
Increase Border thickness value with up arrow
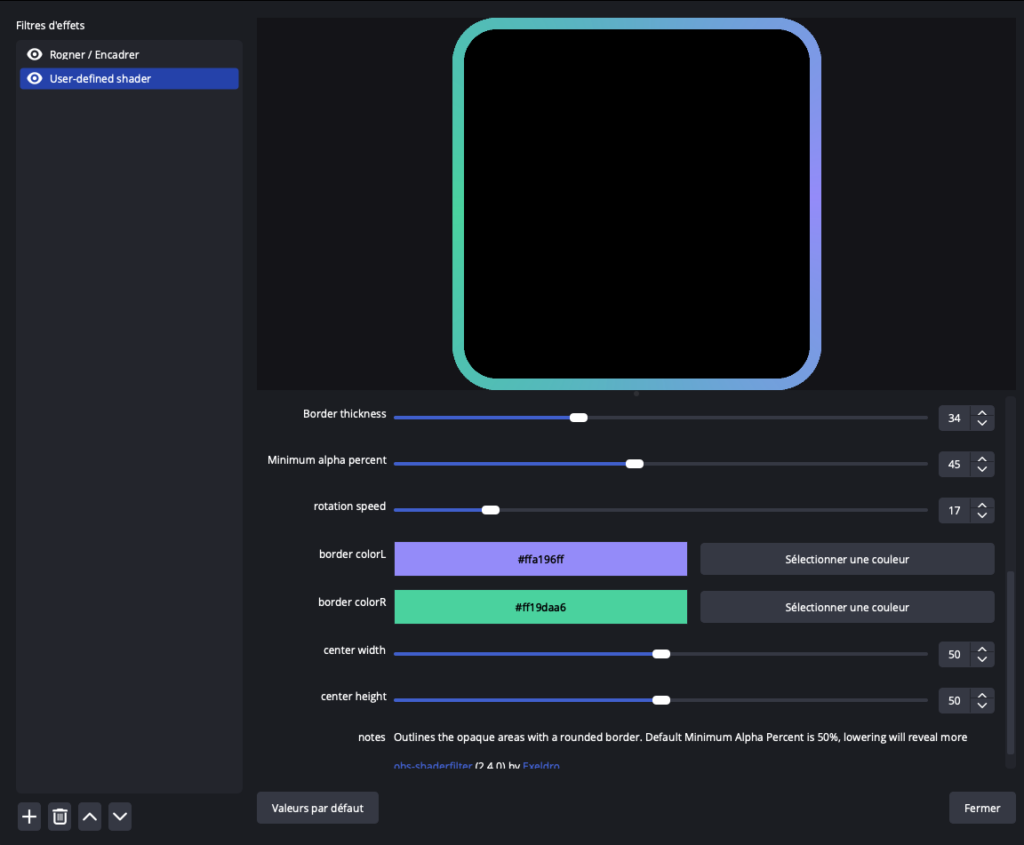click(982, 413)
